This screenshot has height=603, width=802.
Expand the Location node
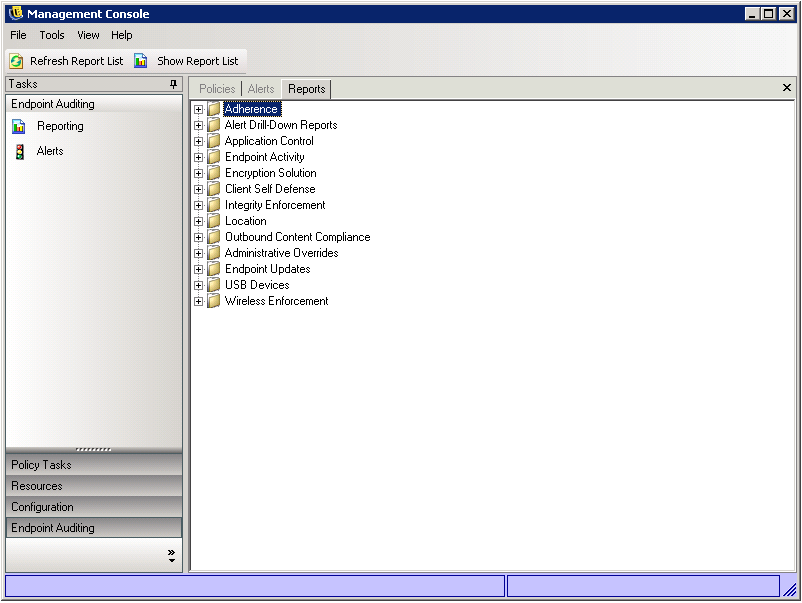tap(198, 221)
